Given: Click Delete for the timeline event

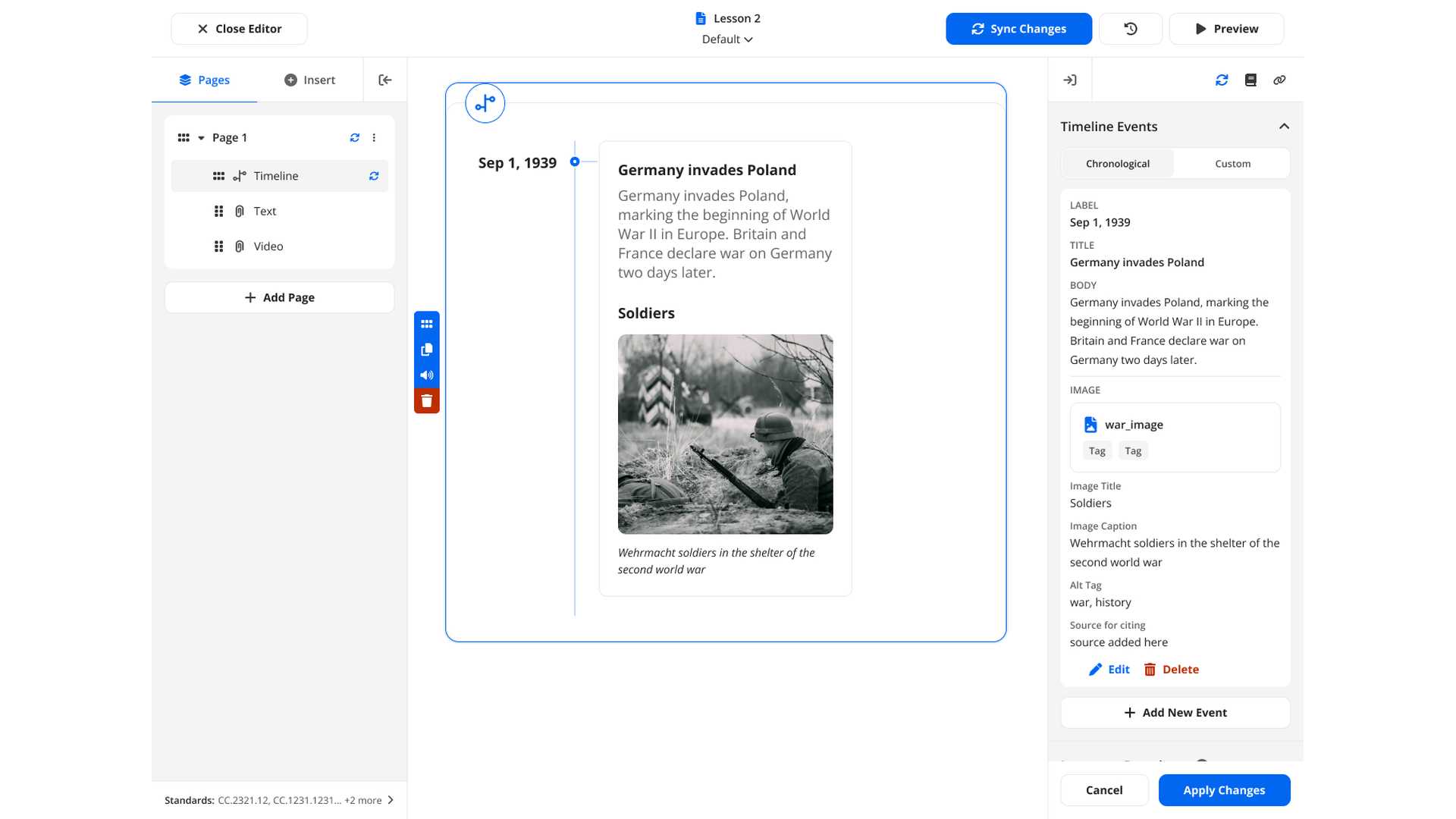Looking at the screenshot, I should tap(1172, 670).
